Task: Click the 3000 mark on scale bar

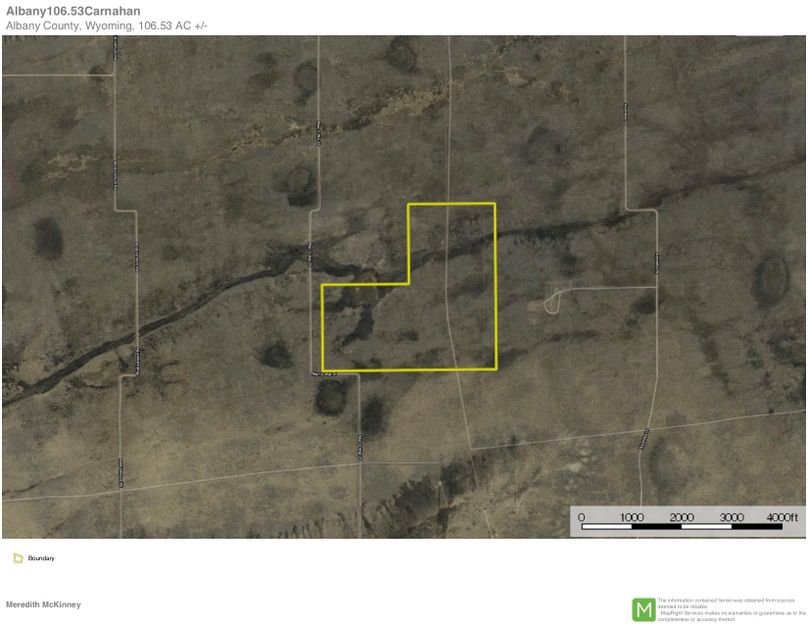Action: click(732, 517)
